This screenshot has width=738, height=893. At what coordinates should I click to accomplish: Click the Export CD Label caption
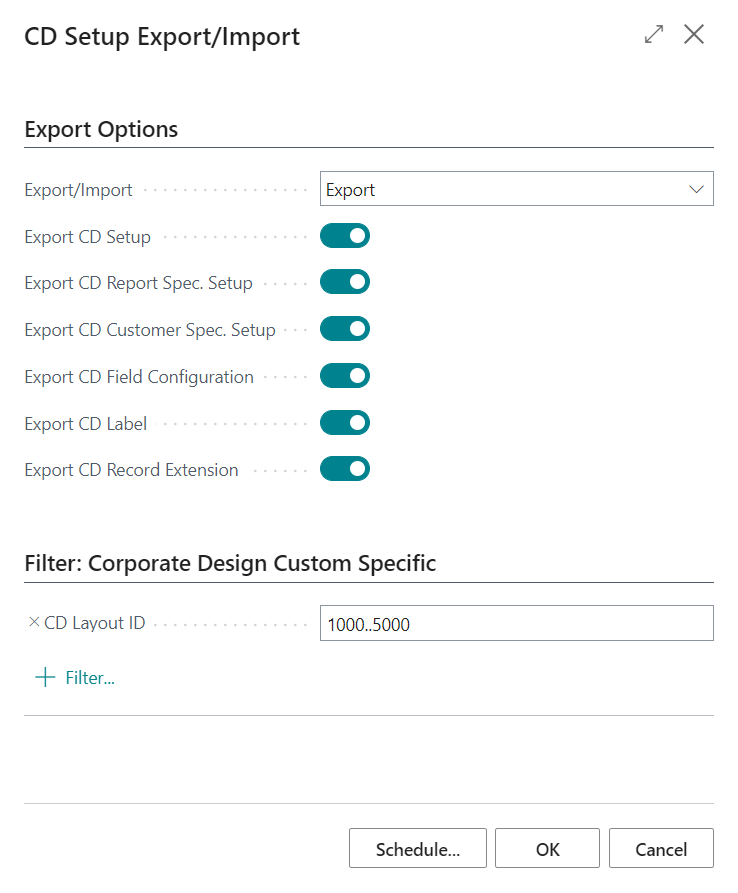[86, 424]
